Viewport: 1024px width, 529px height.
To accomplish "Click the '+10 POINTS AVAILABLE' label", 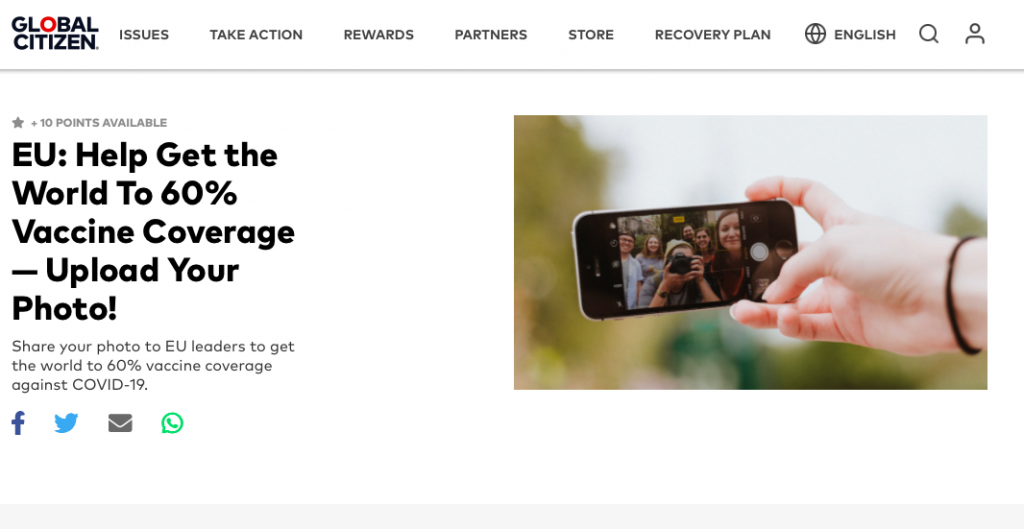I will [99, 123].
